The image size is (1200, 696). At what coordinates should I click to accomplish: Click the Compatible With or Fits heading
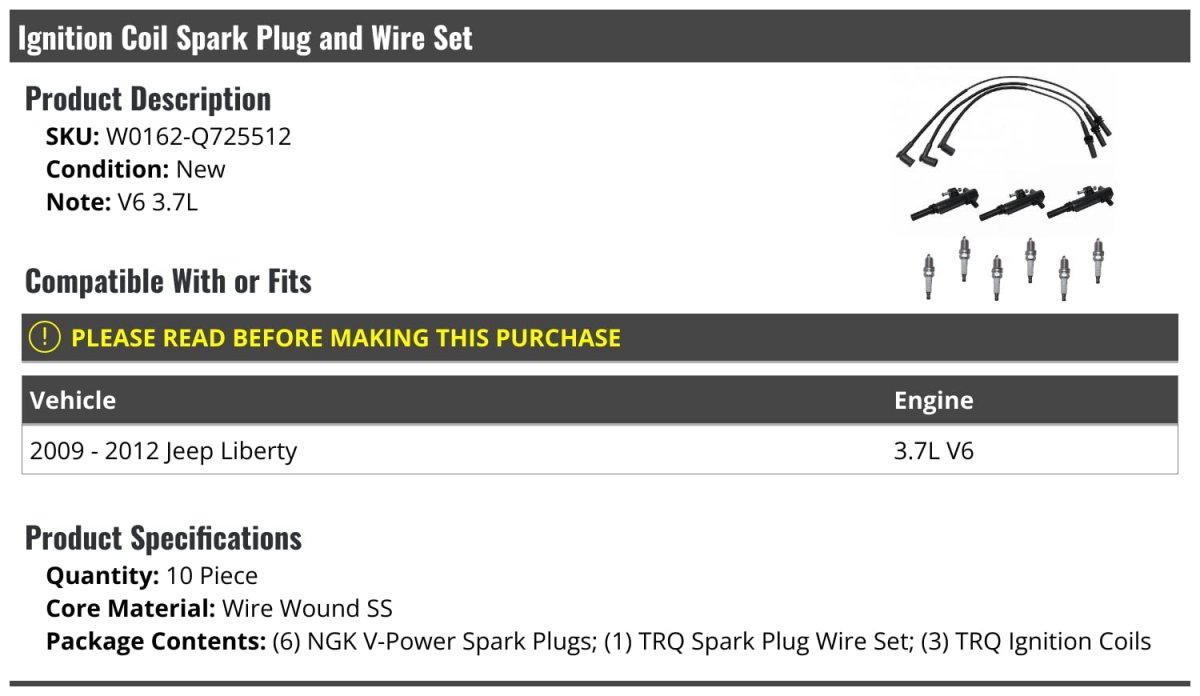click(x=168, y=282)
